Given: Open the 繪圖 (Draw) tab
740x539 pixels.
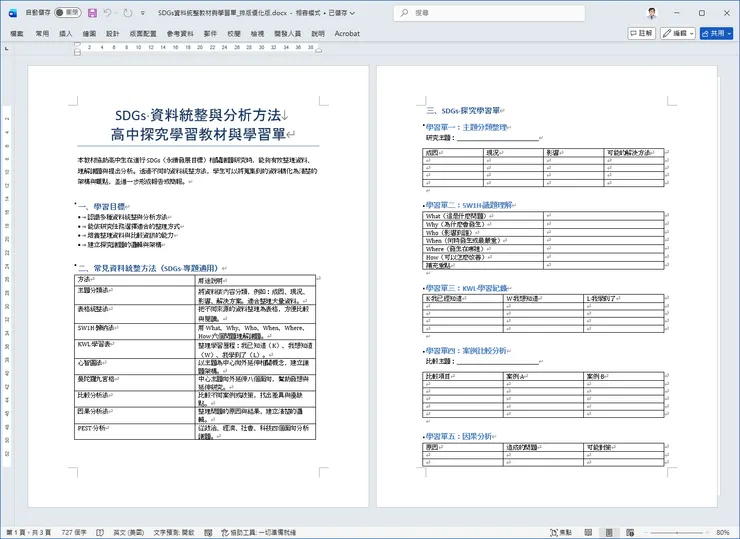Looking at the screenshot, I should click(89, 34).
